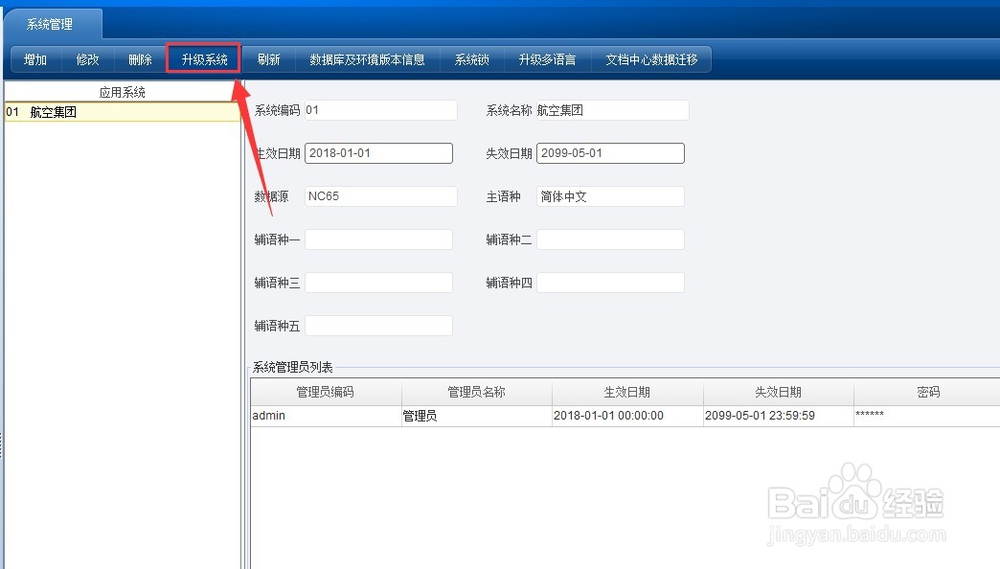Image resolution: width=1000 pixels, height=569 pixels.
Task: Click the 生效日期 table column header
Action: point(628,392)
